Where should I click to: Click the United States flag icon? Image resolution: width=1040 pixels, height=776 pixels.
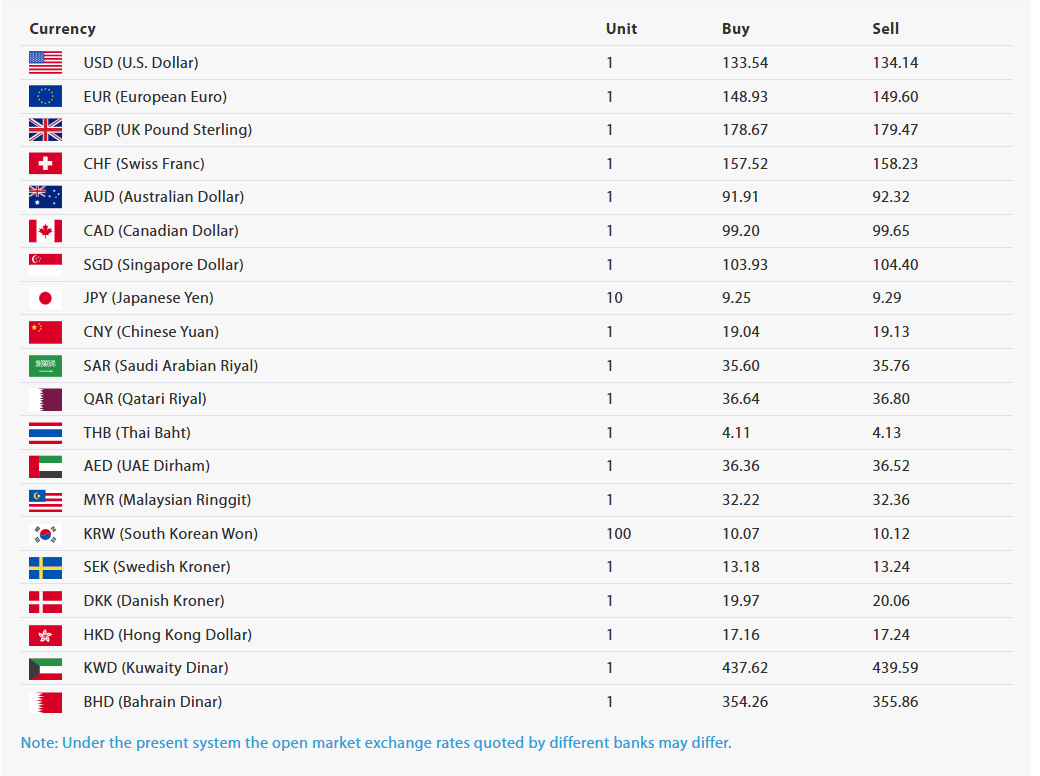pyautogui.click(x=45, y=62)
